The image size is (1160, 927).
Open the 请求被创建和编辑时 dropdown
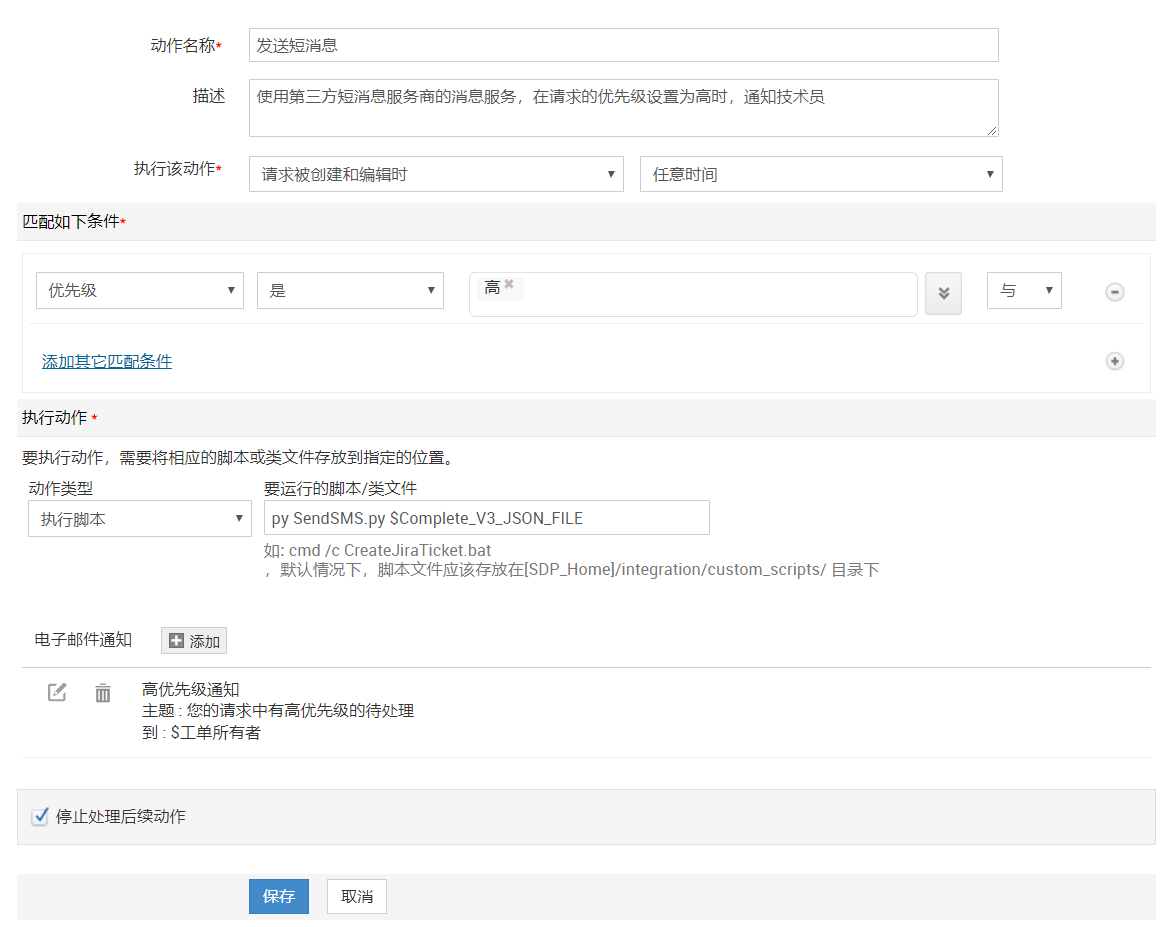[436, 174]
